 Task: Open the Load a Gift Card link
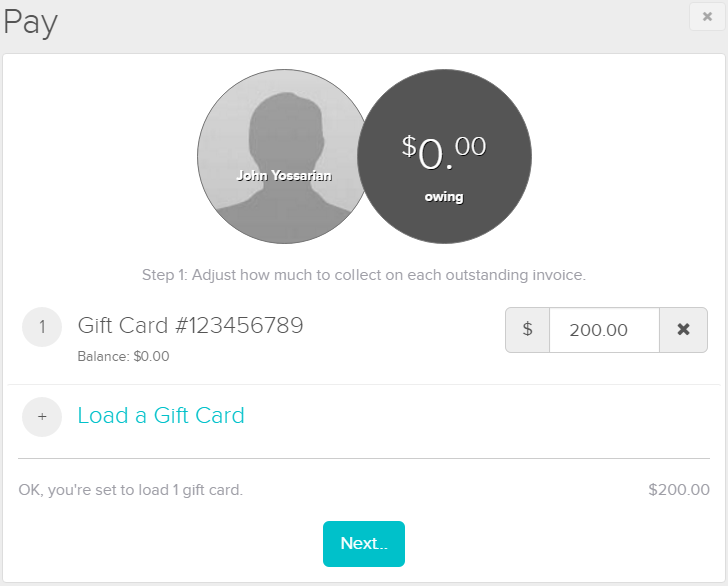pos(161,416)
